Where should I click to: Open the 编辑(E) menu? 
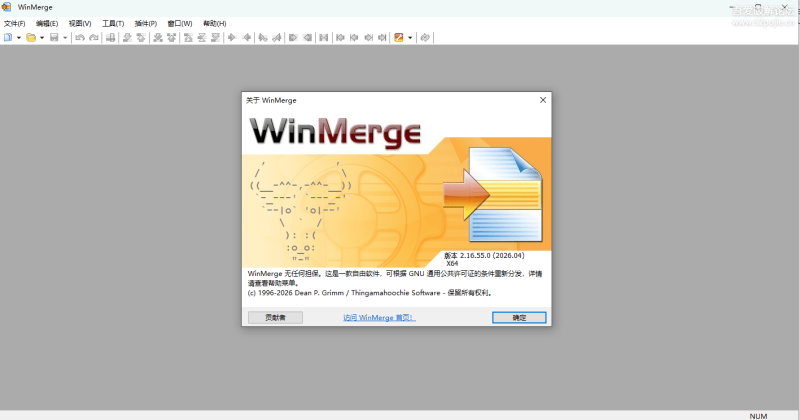pos(47,23)
